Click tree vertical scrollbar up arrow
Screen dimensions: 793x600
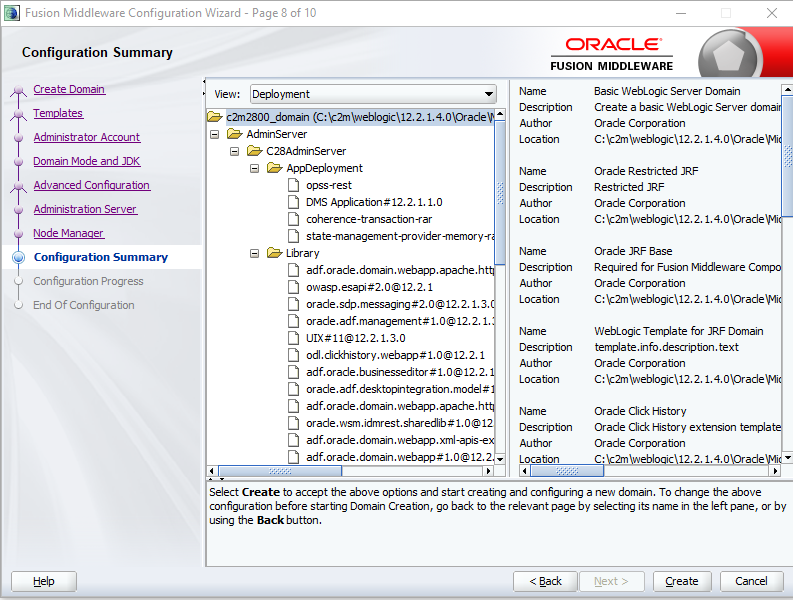click(500, 114)
